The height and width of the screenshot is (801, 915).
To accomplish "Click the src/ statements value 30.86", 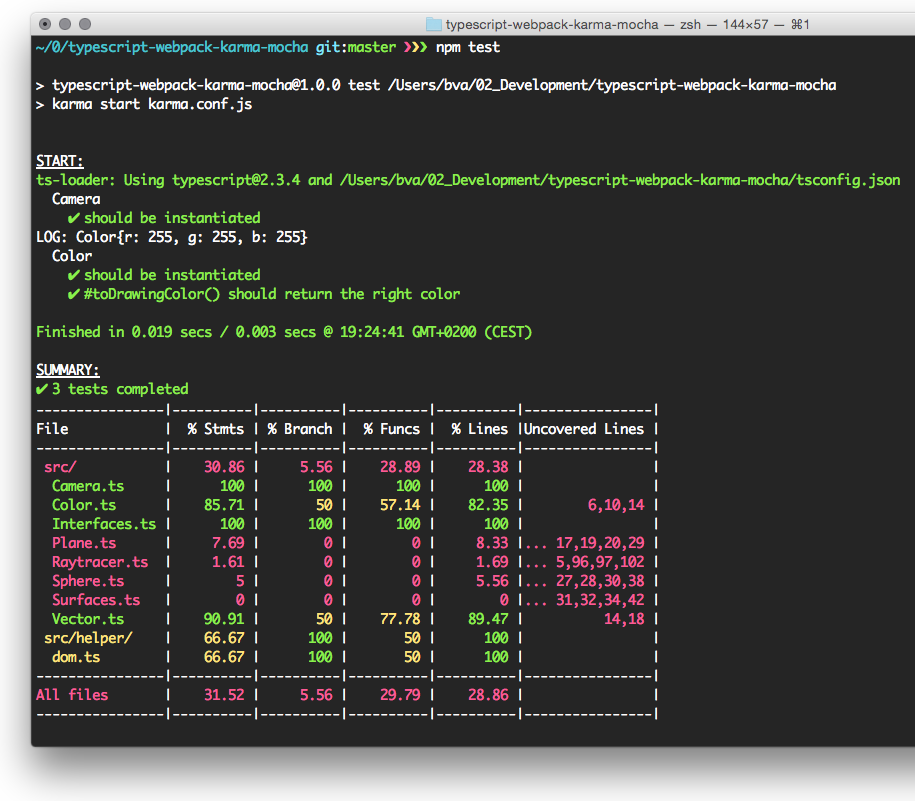I will coord(224,467).
